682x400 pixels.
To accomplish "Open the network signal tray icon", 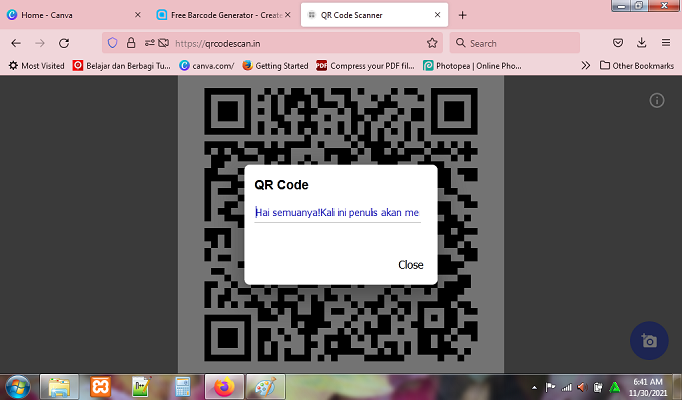I will click(x=566, y=387).
